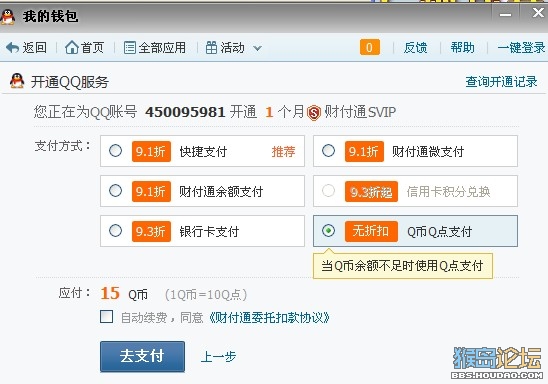Viewport: 548px width, 384px height.
Task: Click the 1 个月 duration text
Action: pos(284,112)
